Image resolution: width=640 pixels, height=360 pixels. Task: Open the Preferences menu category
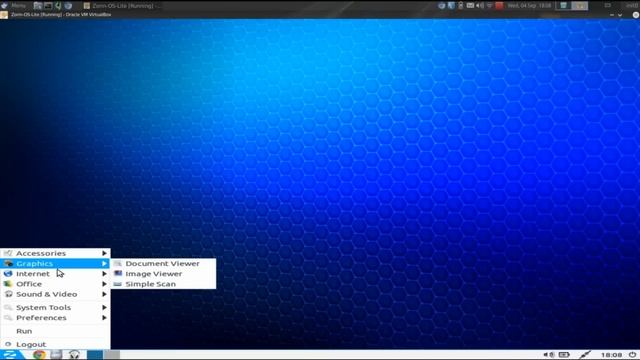[55, 318]
